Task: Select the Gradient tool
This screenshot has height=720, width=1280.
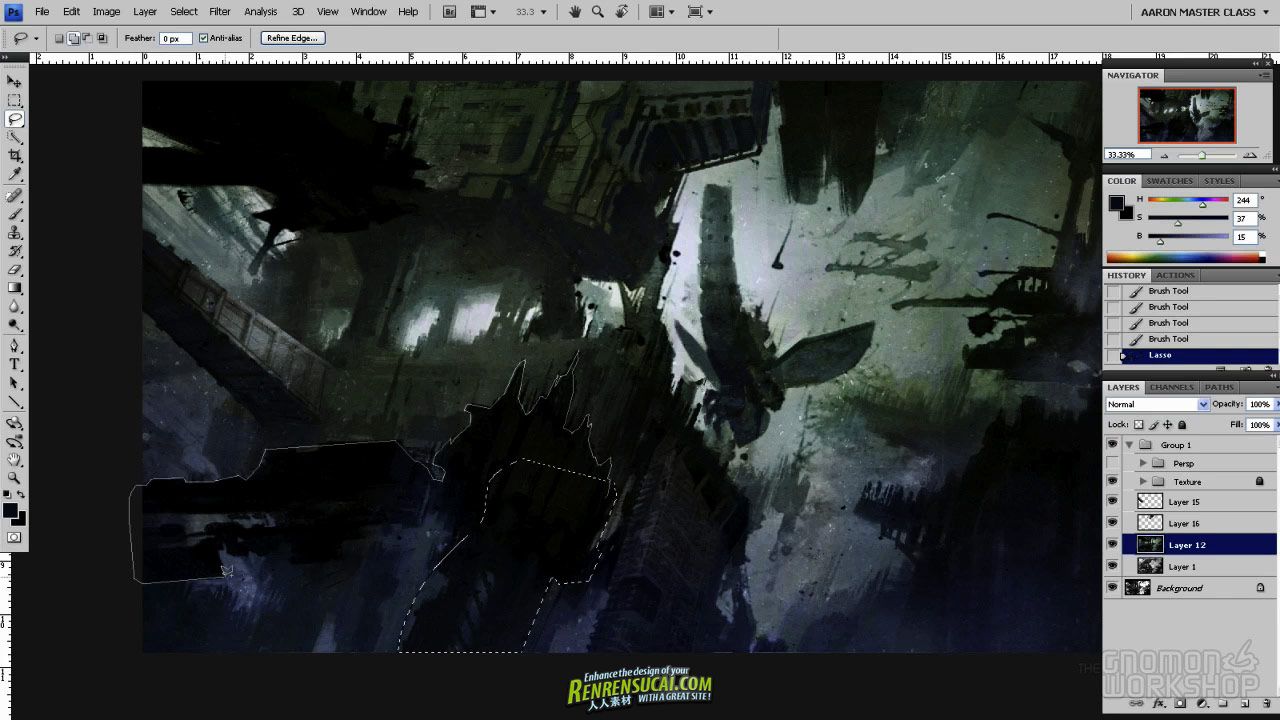Action: [14, 288]
